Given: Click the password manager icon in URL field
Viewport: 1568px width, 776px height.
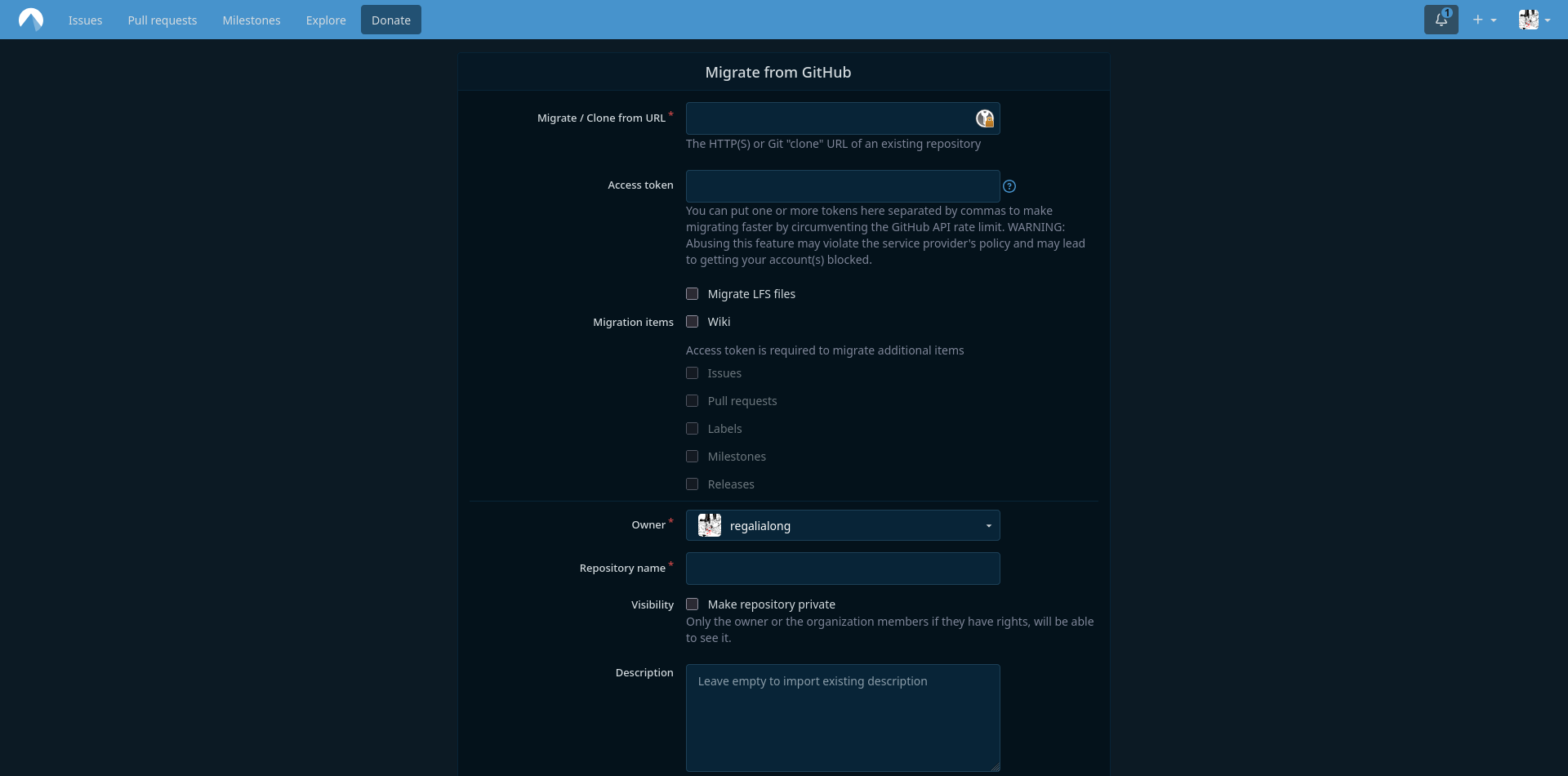Looking at the screenshot, I should 985,118.
